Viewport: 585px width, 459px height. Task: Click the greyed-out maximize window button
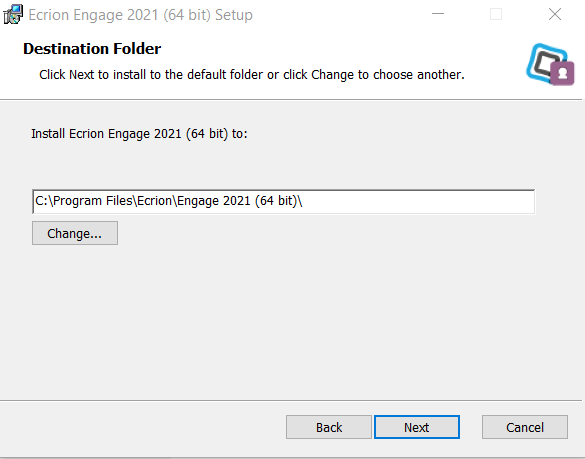tap(496, 14)
